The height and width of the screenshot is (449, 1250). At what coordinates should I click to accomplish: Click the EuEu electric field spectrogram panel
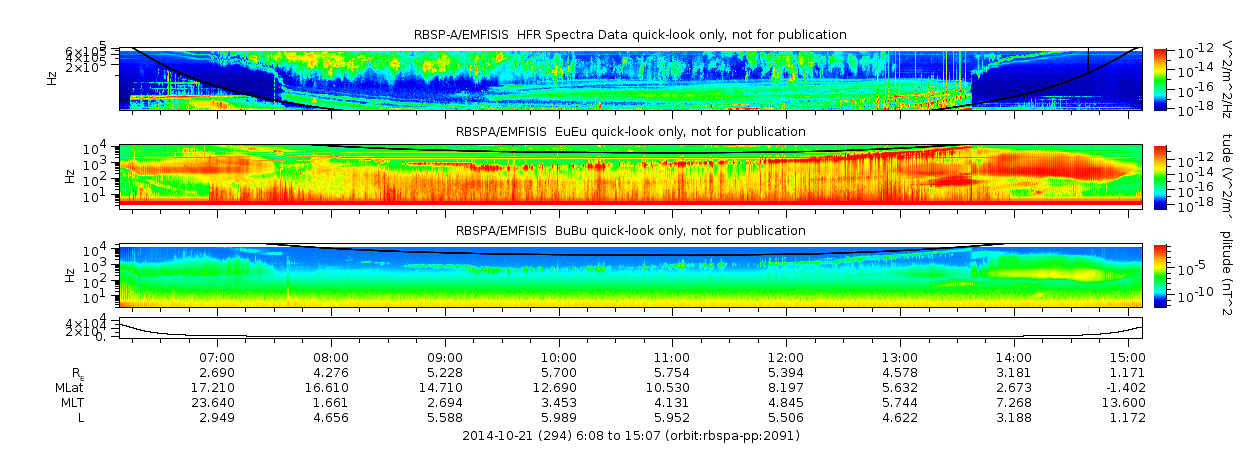pyautogui.click(x=630, y=176)
